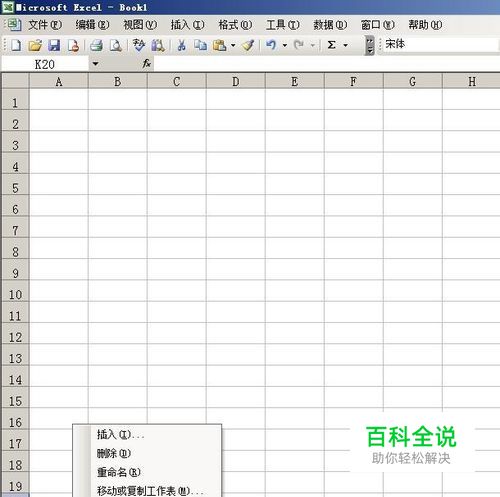The image size is (500, 497).
Task: Open the 宋体 font name box
Action: (x=440, y=44)
